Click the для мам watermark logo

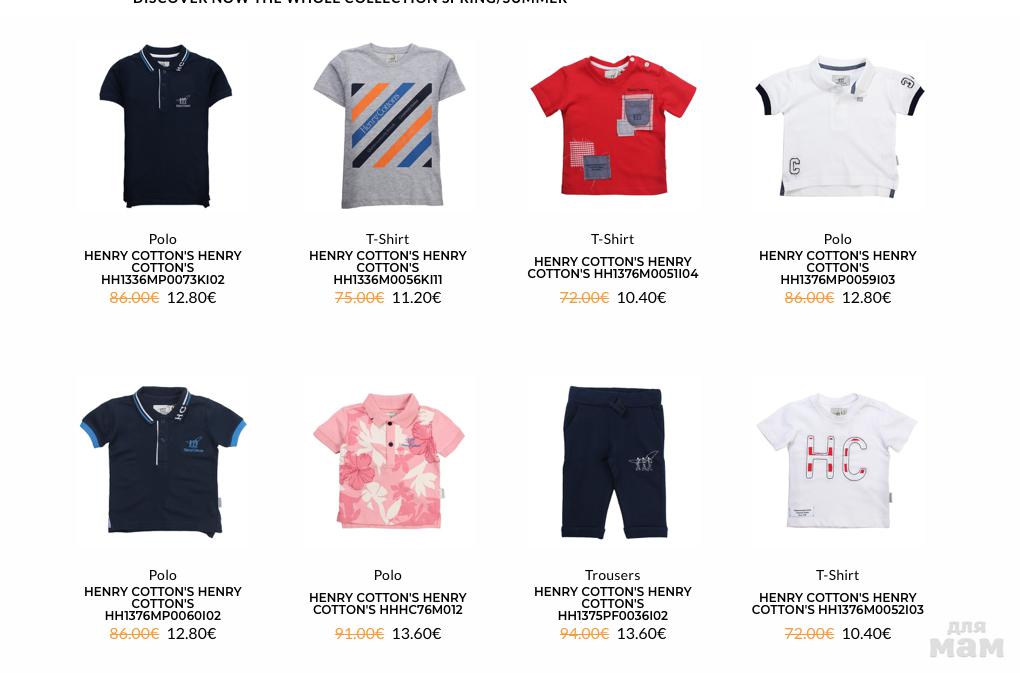pos(966,640)
